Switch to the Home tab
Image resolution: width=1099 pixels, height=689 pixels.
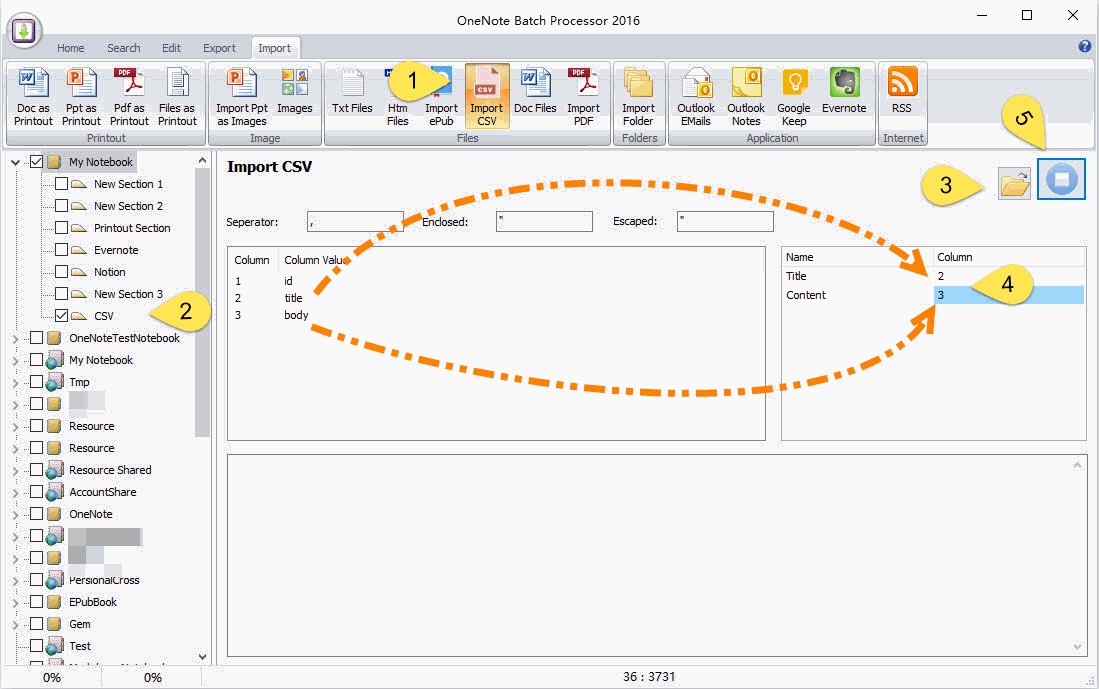pyautogui.click(x=71, y=48)
